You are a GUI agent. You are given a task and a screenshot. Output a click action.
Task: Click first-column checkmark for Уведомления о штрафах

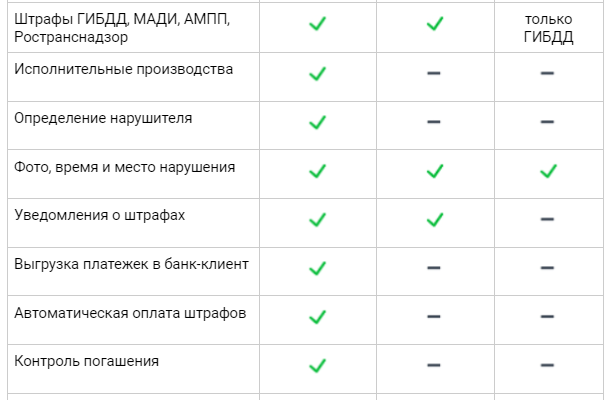[318, 219]
